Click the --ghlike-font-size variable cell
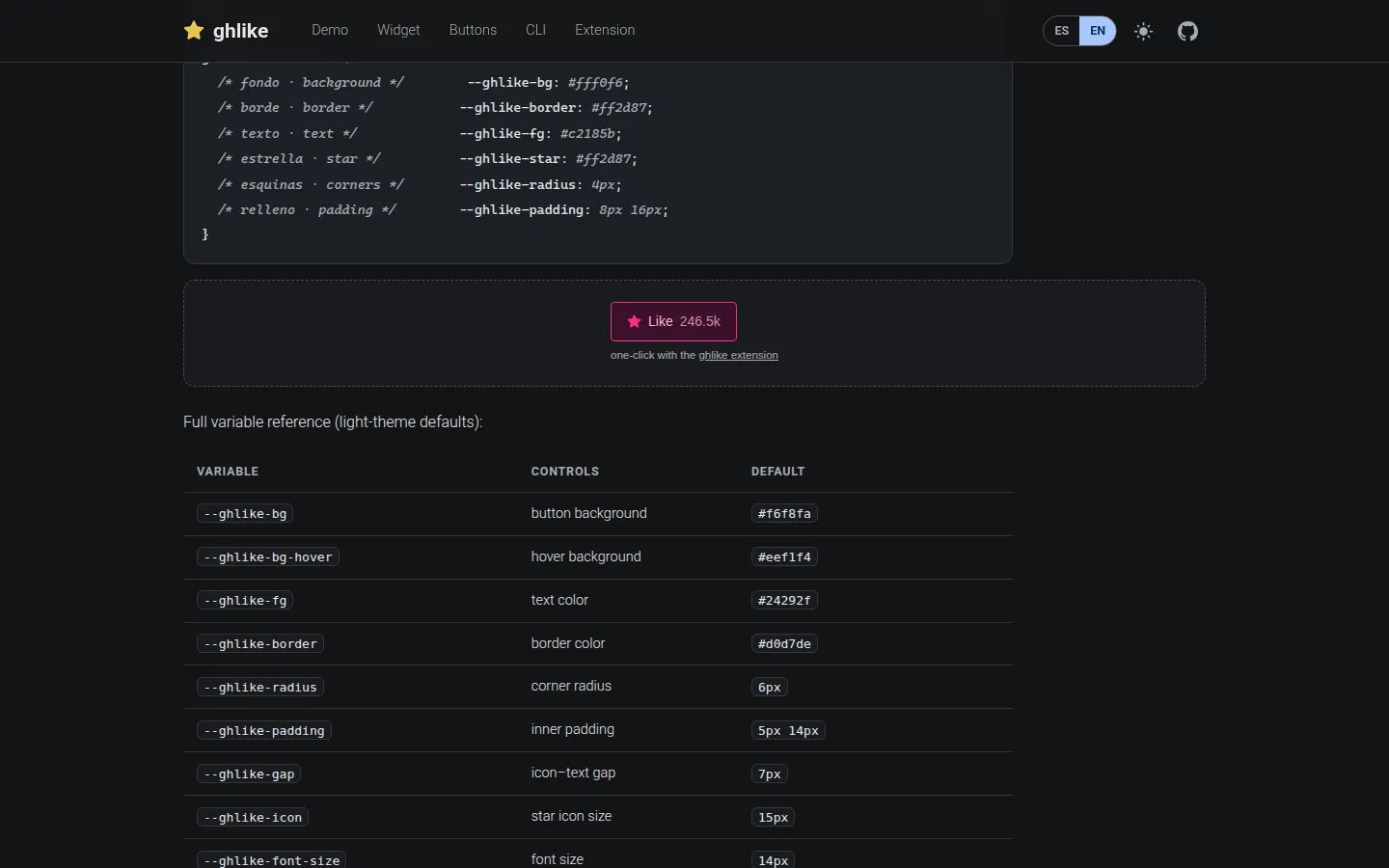 pyautogui.click(x=272, y=859)
